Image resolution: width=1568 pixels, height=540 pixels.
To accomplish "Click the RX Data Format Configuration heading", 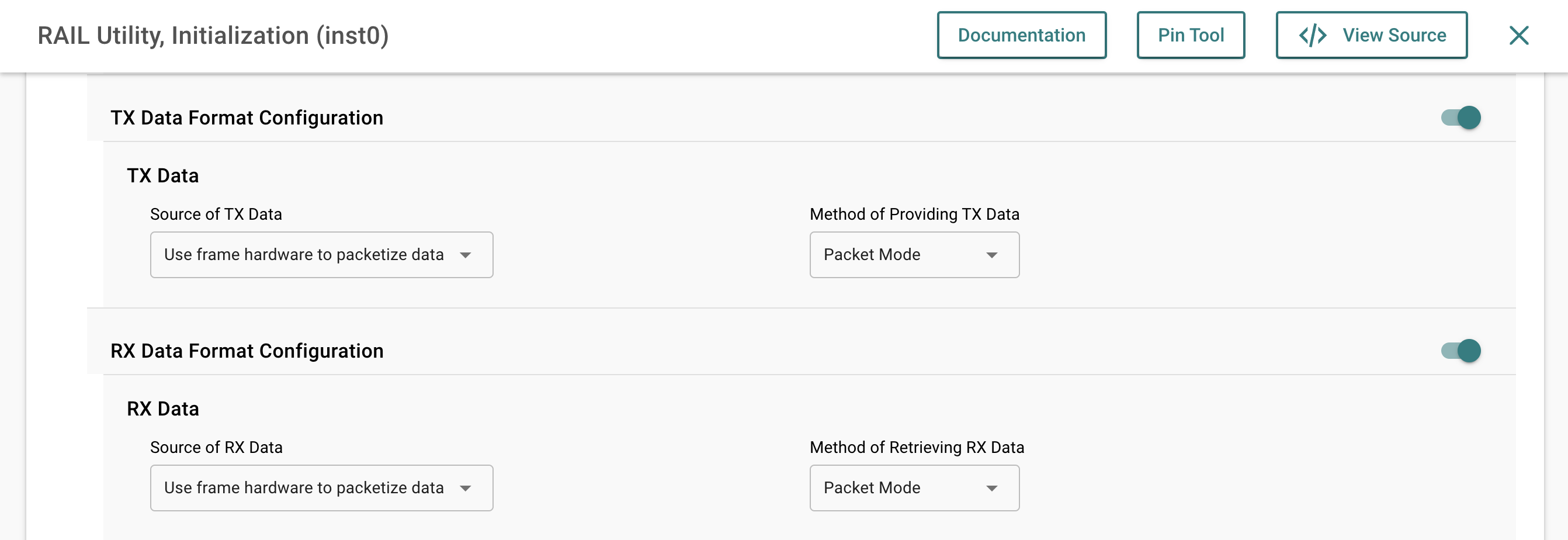I will pyautogui.click(x=247, y=351).
